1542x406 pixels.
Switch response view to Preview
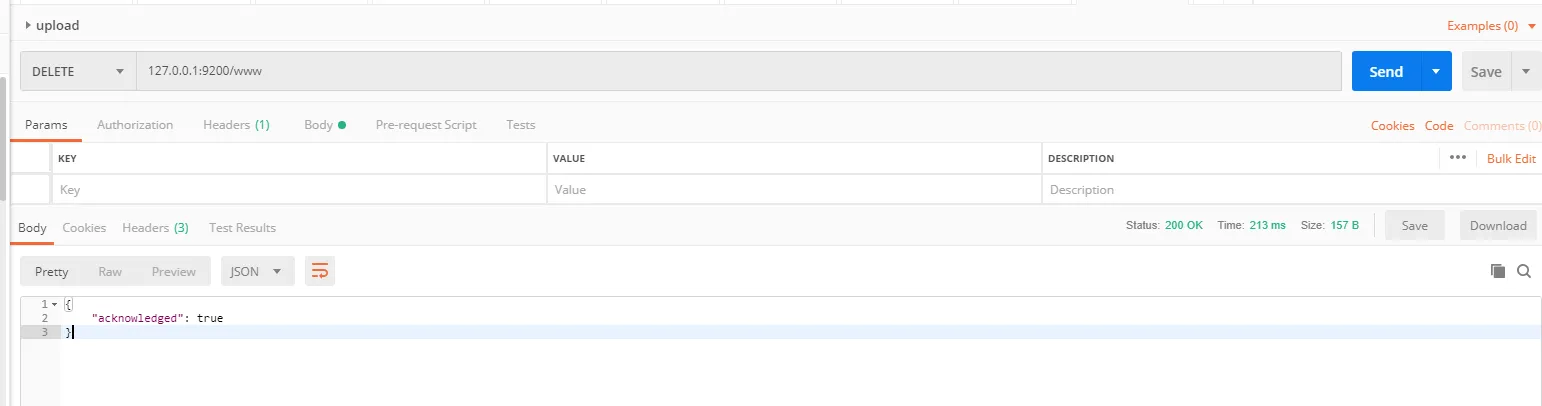point(174,271)
